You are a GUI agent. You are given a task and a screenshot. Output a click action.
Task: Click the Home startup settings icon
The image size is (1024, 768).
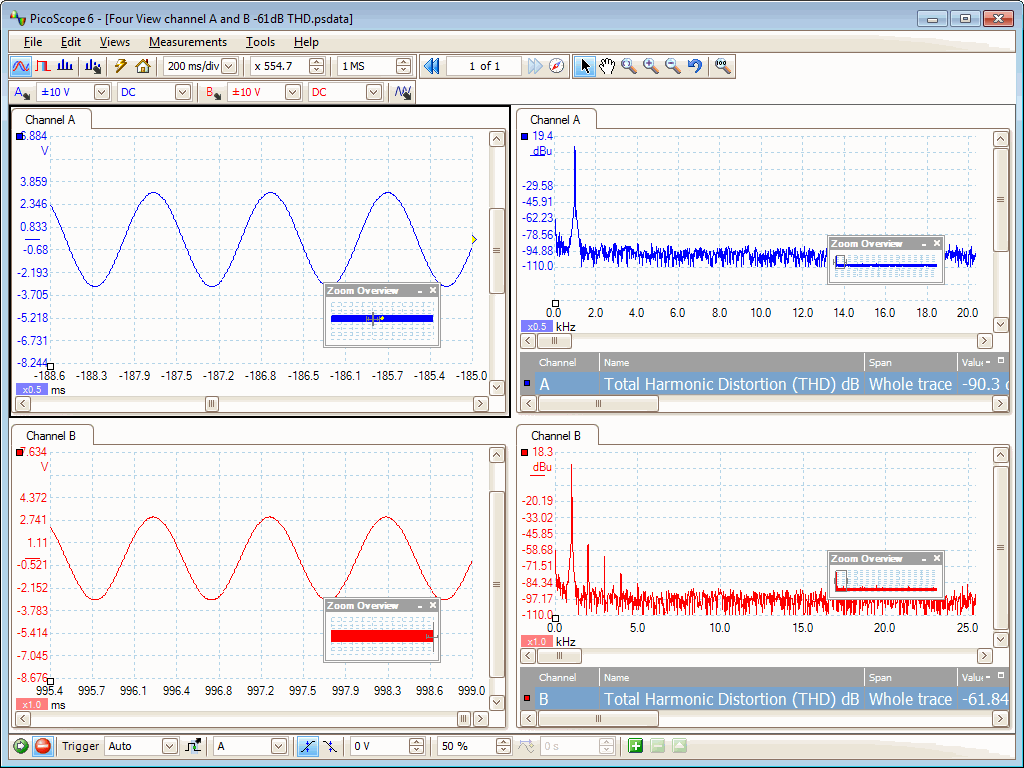click(143, 66)
